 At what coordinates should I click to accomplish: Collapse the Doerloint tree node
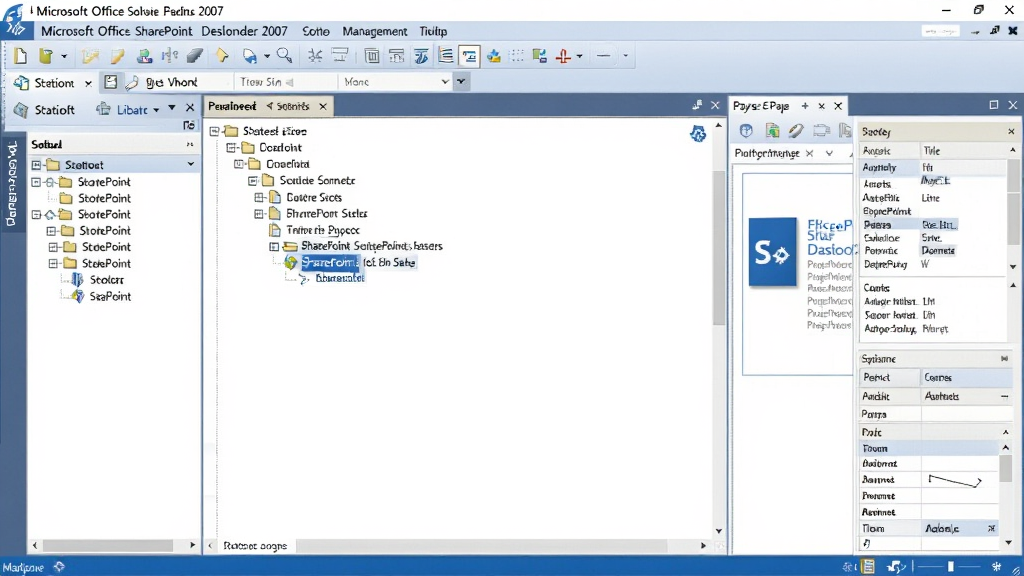coord(231,148)
